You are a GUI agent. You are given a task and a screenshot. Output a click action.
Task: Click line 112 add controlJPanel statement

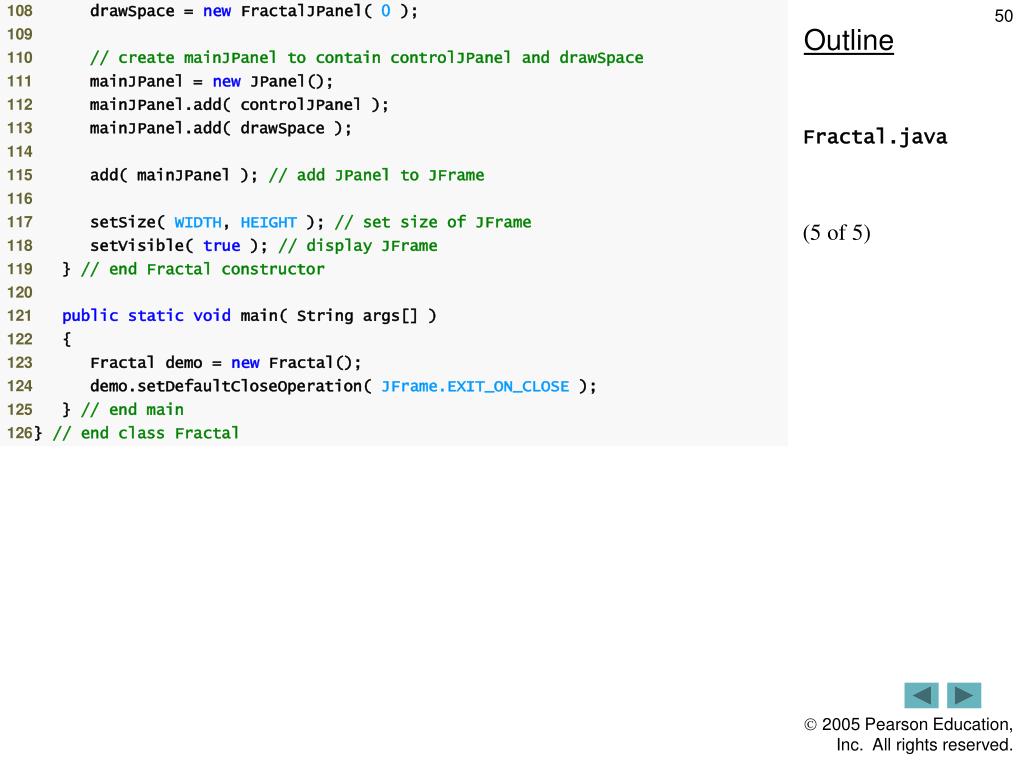click(239, 104)
